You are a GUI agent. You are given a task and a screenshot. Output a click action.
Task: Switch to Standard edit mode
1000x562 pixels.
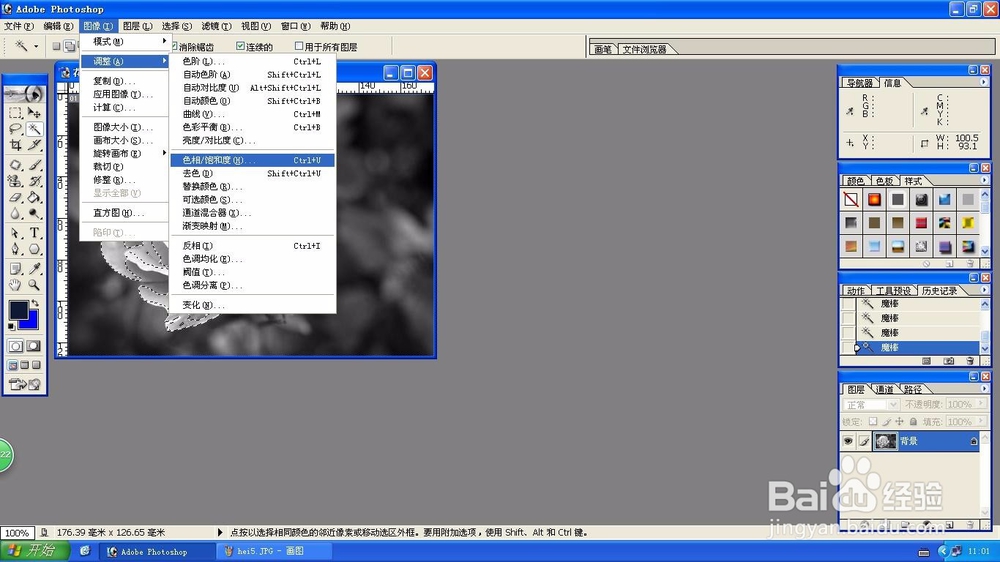pyautogui.click(x=15, y=346)
